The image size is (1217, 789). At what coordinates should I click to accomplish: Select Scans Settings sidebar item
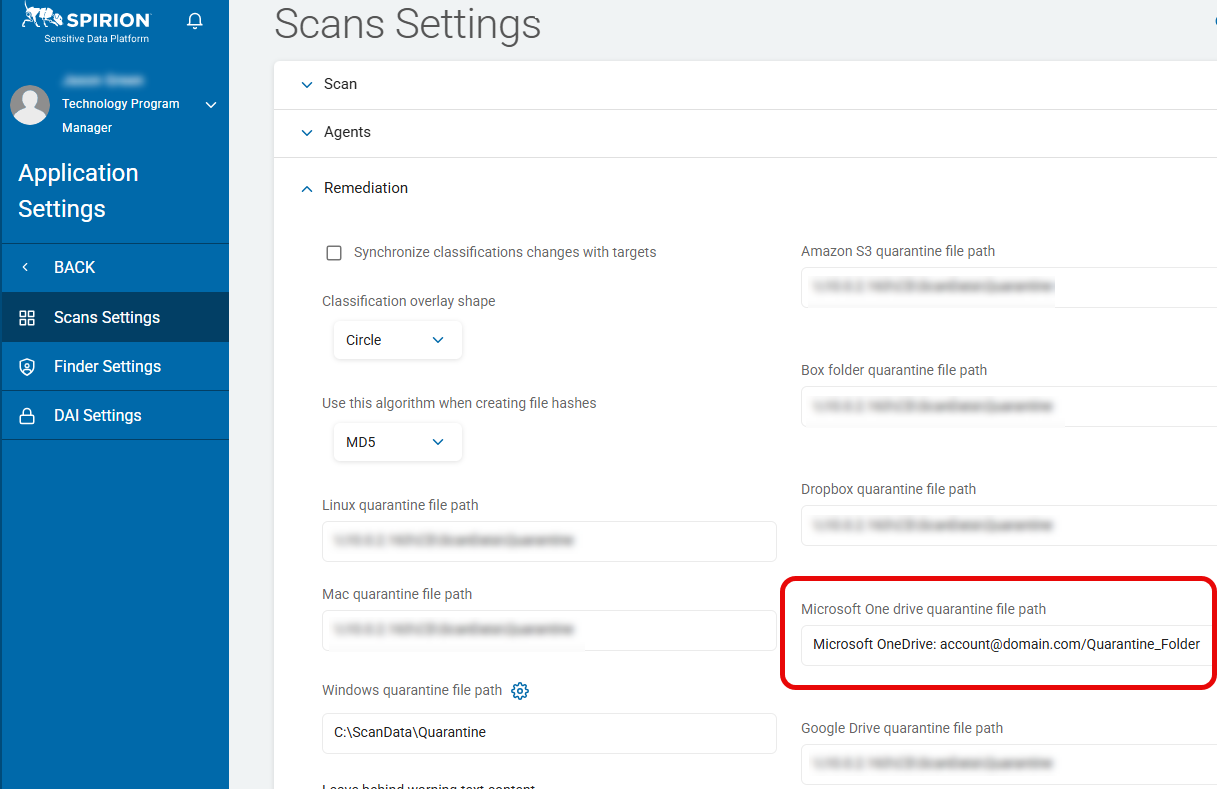pyautogui.click(x=115, y=317)
